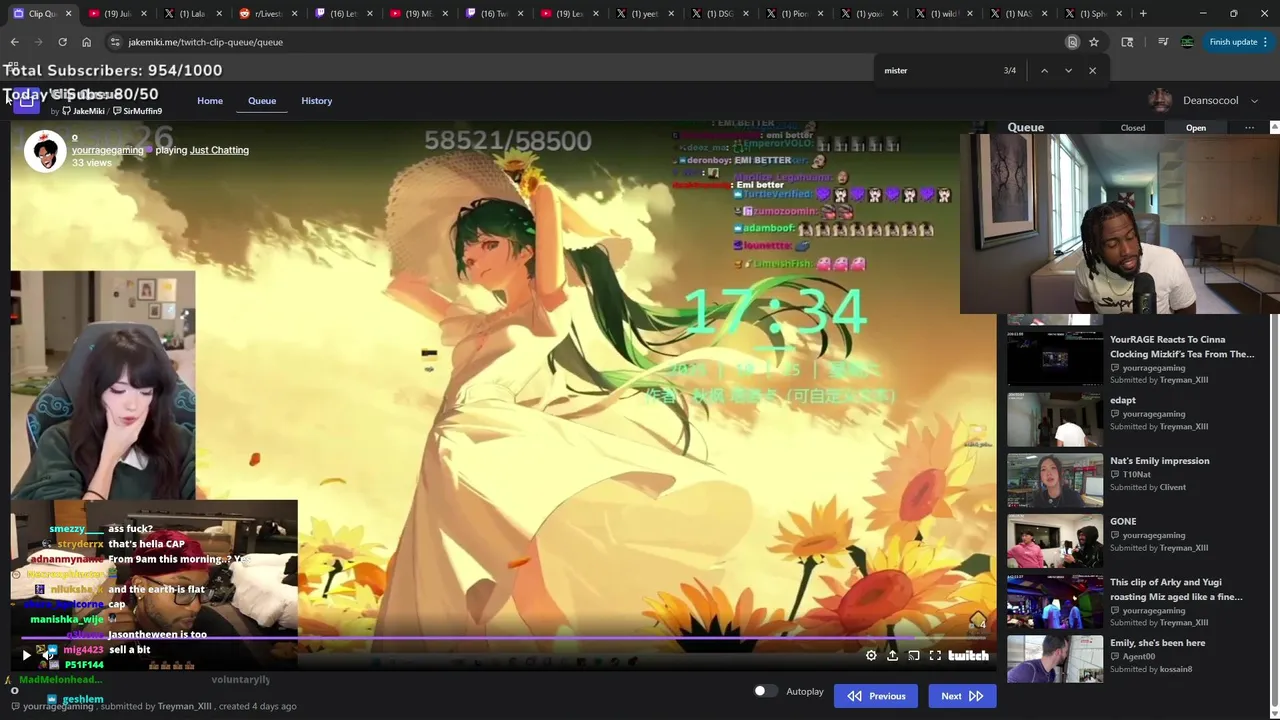Click 'Submitted by Clivent' text
Image resolution: width=1280 pixels, height=720 pixels.
pos(1148,487)
